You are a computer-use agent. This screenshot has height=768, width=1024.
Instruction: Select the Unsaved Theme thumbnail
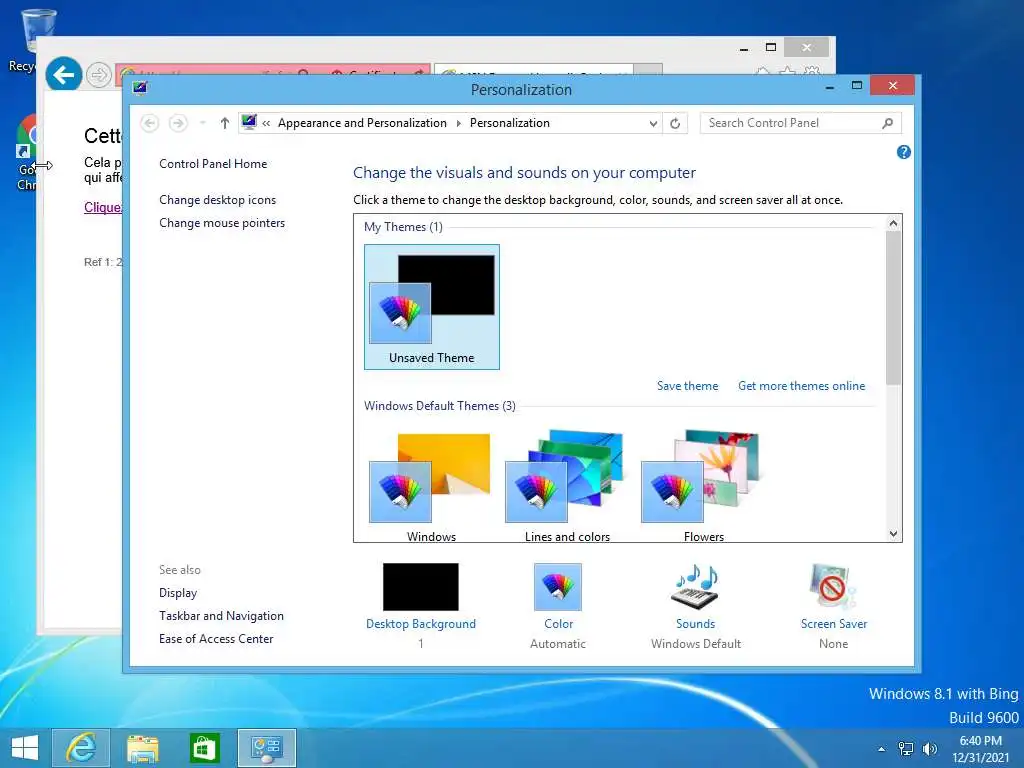432,307
